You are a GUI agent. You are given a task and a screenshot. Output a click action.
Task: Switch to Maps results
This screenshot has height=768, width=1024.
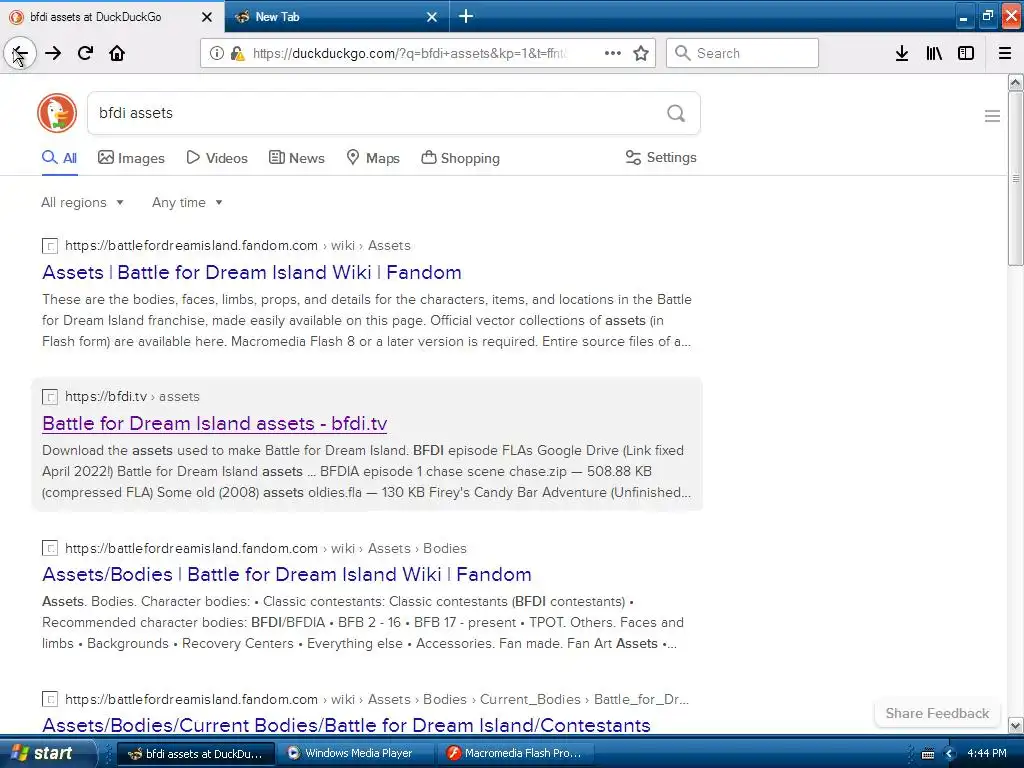click(372, 158)
